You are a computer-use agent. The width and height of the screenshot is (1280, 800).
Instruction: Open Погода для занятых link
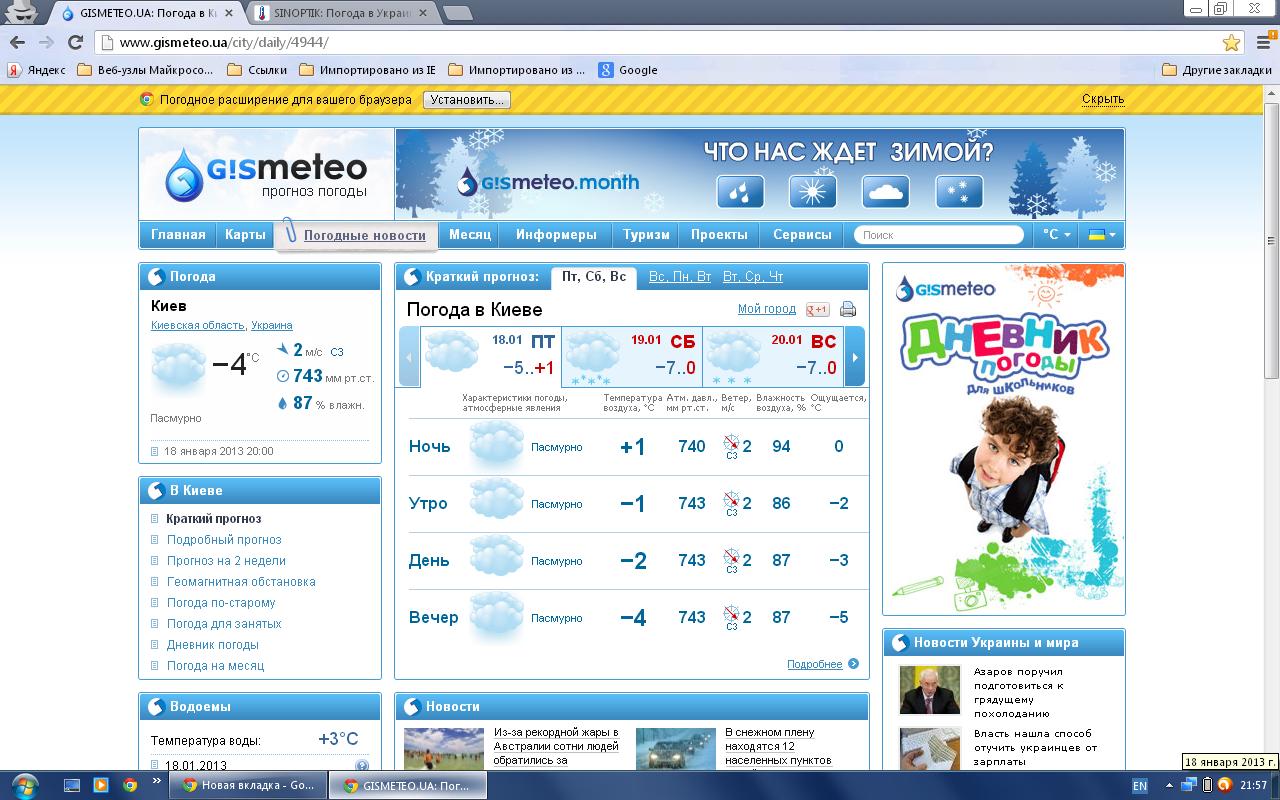[224, 624]
